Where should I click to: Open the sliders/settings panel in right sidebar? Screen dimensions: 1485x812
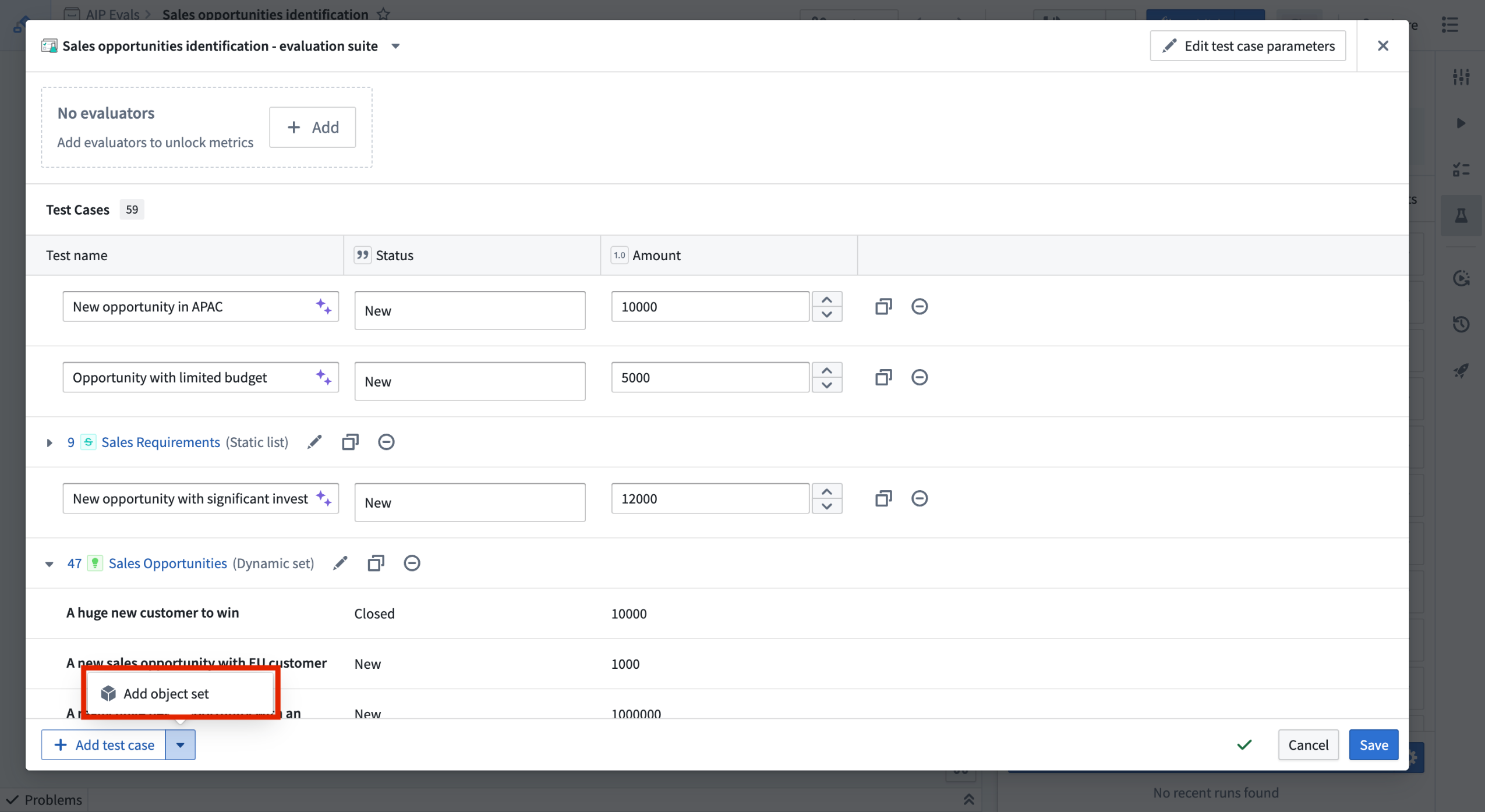click(1462, 76)
